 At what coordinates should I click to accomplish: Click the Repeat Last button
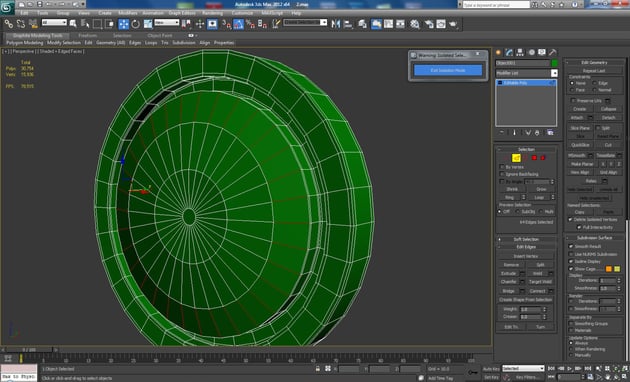coord(594,70)
